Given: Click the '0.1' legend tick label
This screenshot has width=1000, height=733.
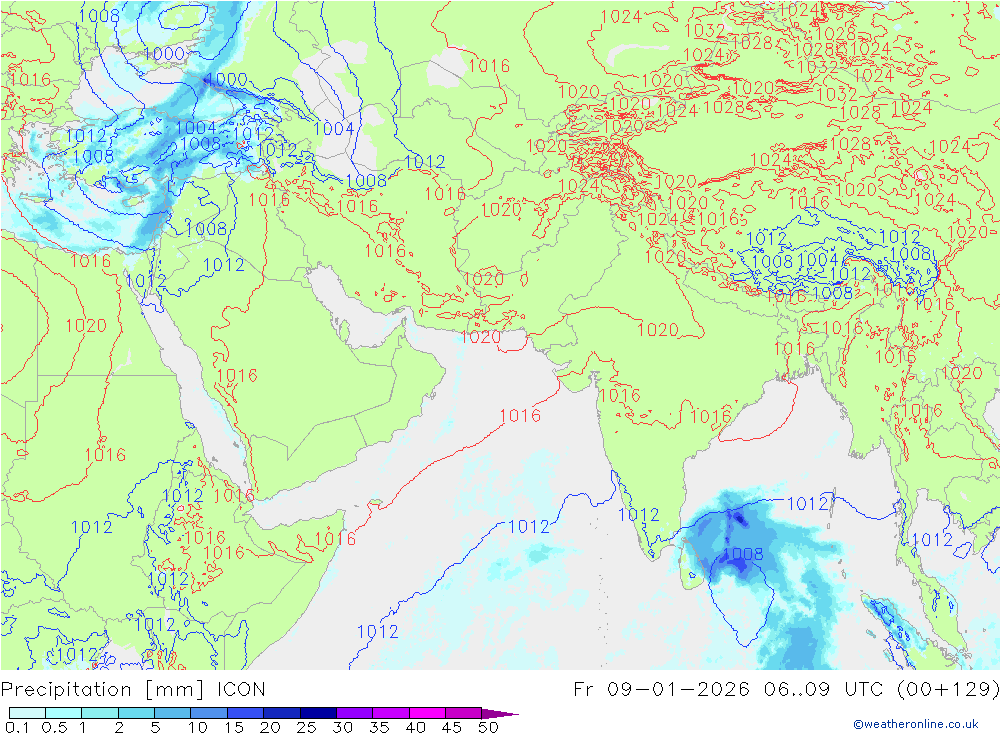Looking at the screenshot, I should tap(17, 727).
